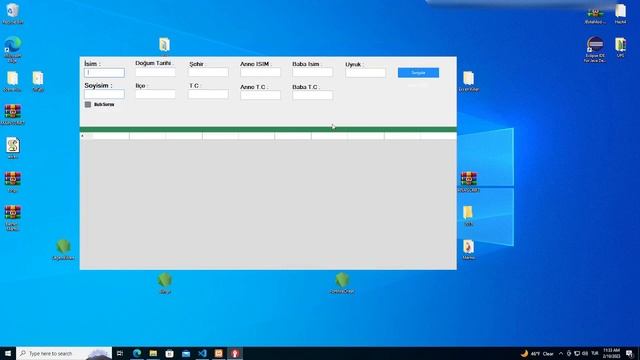Select the Uyruk input field
Screen dimensions: 640x360
tap(366, 73)
